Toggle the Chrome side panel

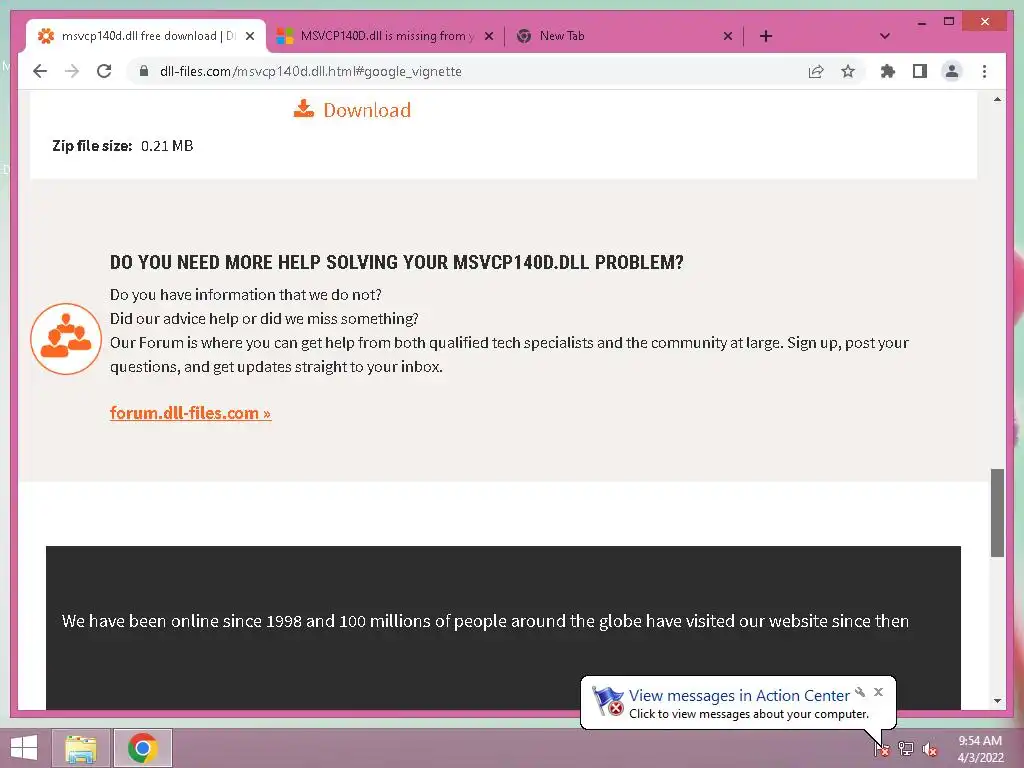point(920,71)
